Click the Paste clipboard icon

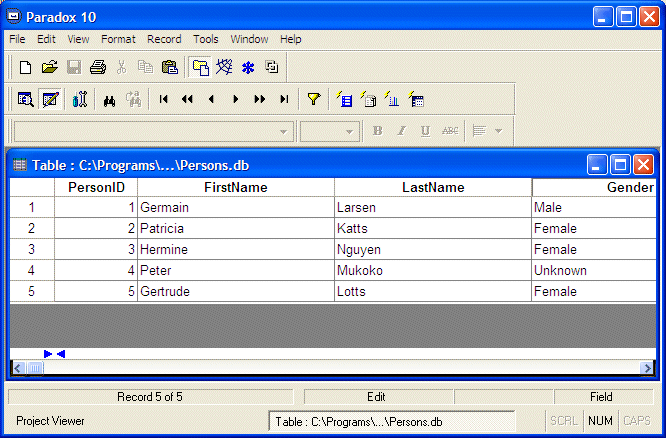(169, 67)
